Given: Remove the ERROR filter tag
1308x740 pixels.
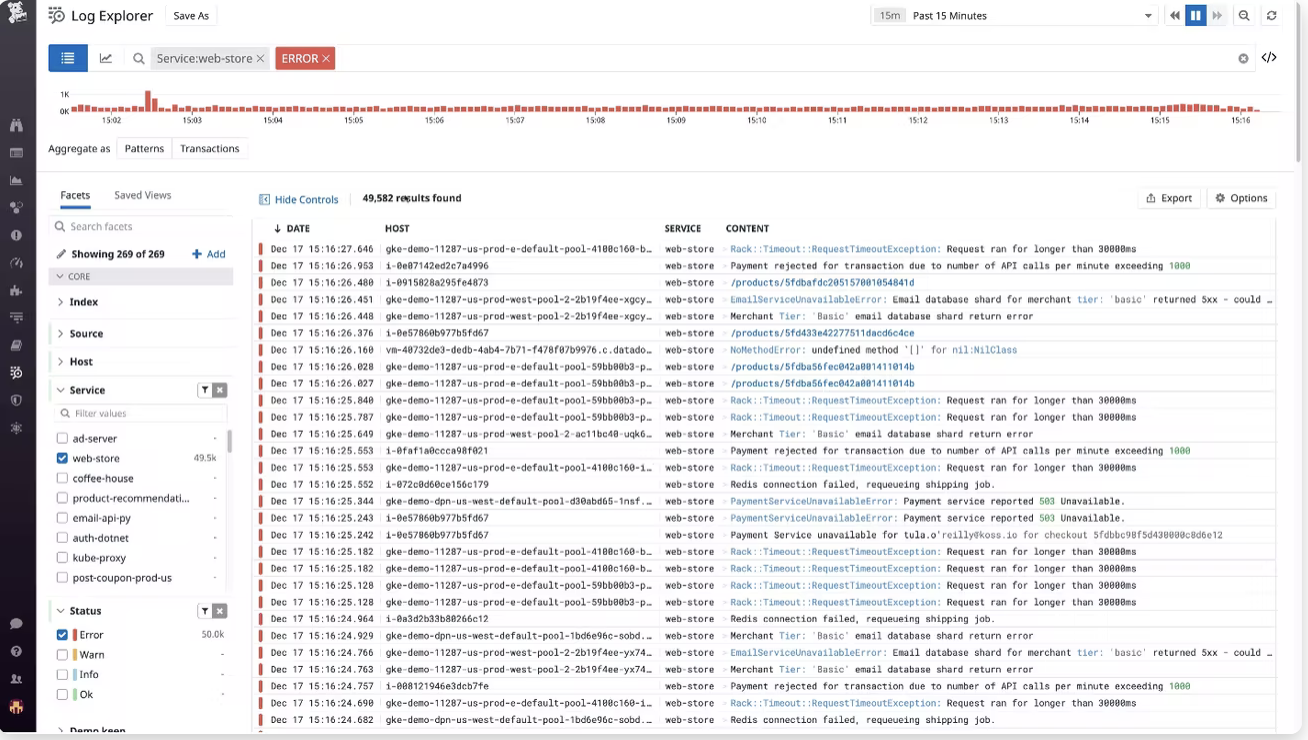Looking at the screenshot, I should tap(326, 59).
